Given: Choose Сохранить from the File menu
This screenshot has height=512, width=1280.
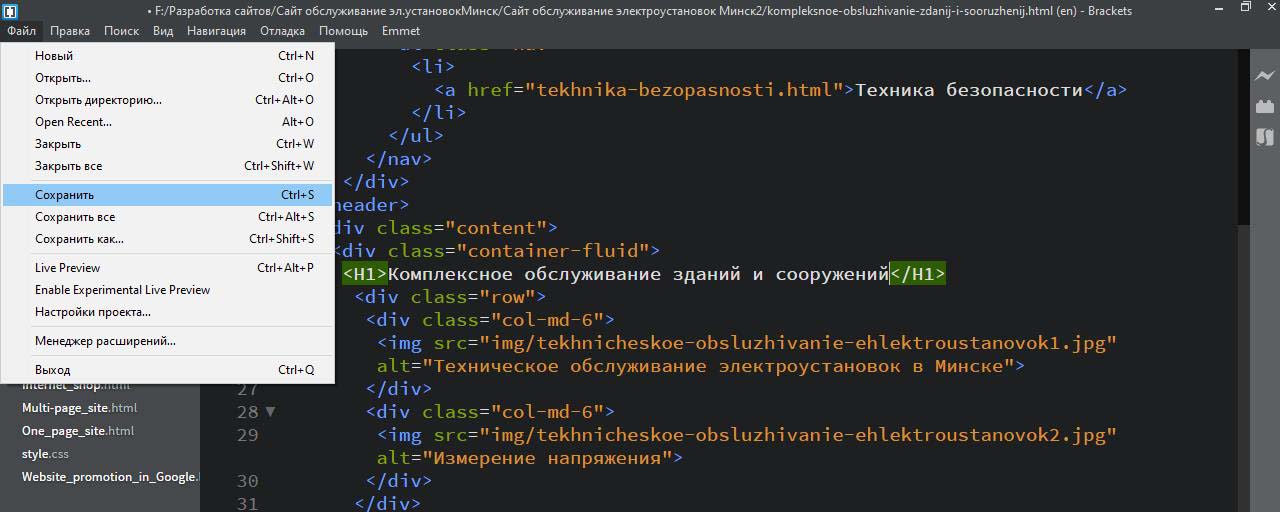Looking at the screenshot, I should [x=65, y=195].
